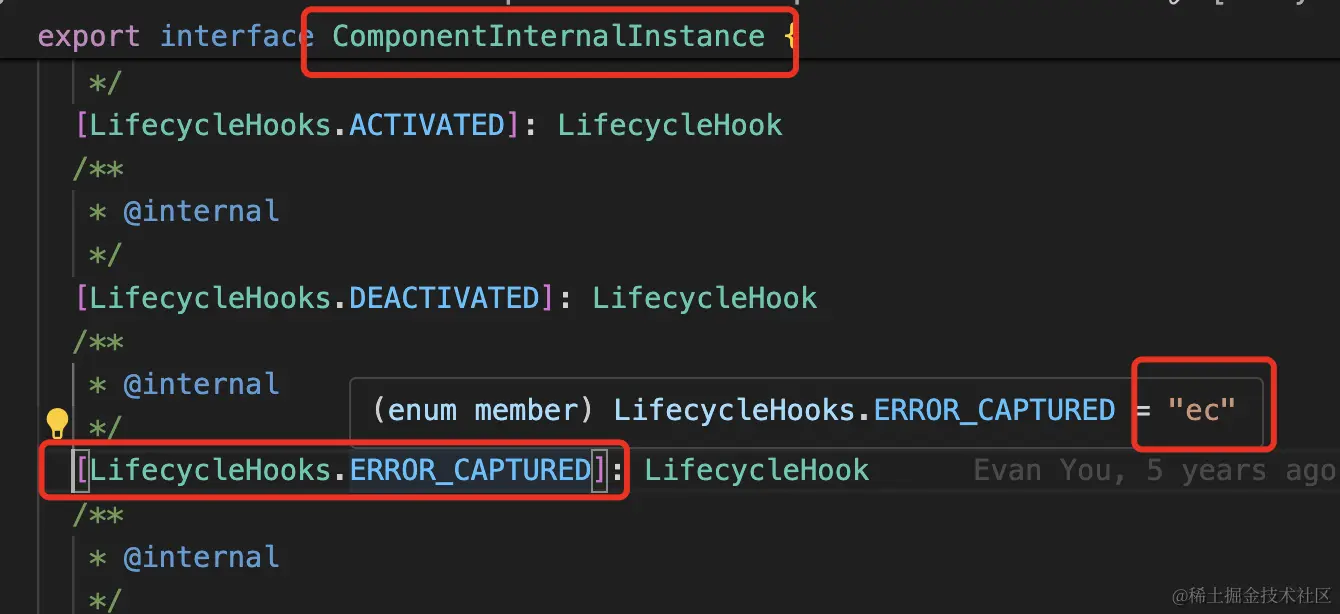The height and width of the screenshot is (614, 1340).
Task: Click the yellow lightbulb code action icon
Action: (x=57, y=424)
